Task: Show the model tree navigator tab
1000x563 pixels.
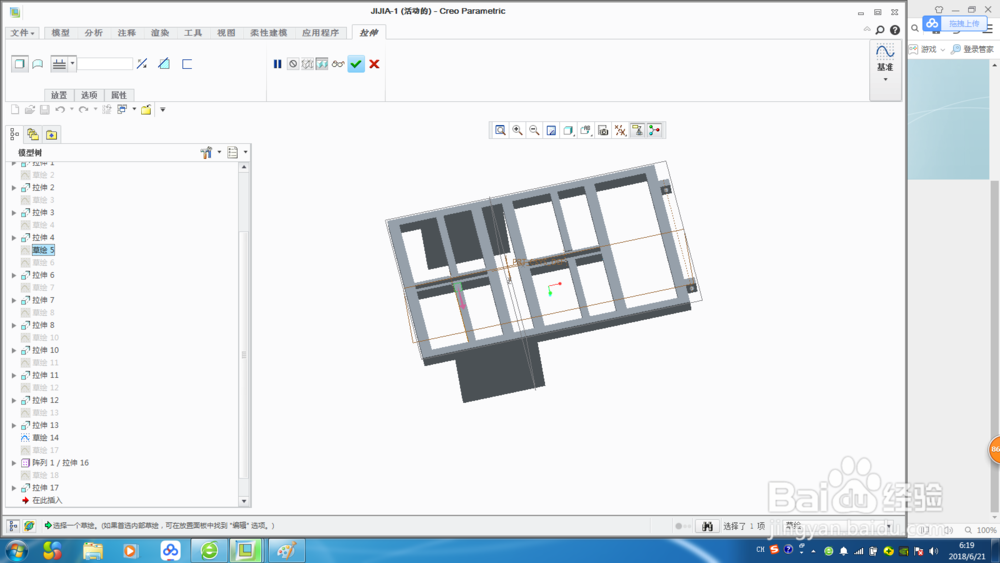Action: 14,135
